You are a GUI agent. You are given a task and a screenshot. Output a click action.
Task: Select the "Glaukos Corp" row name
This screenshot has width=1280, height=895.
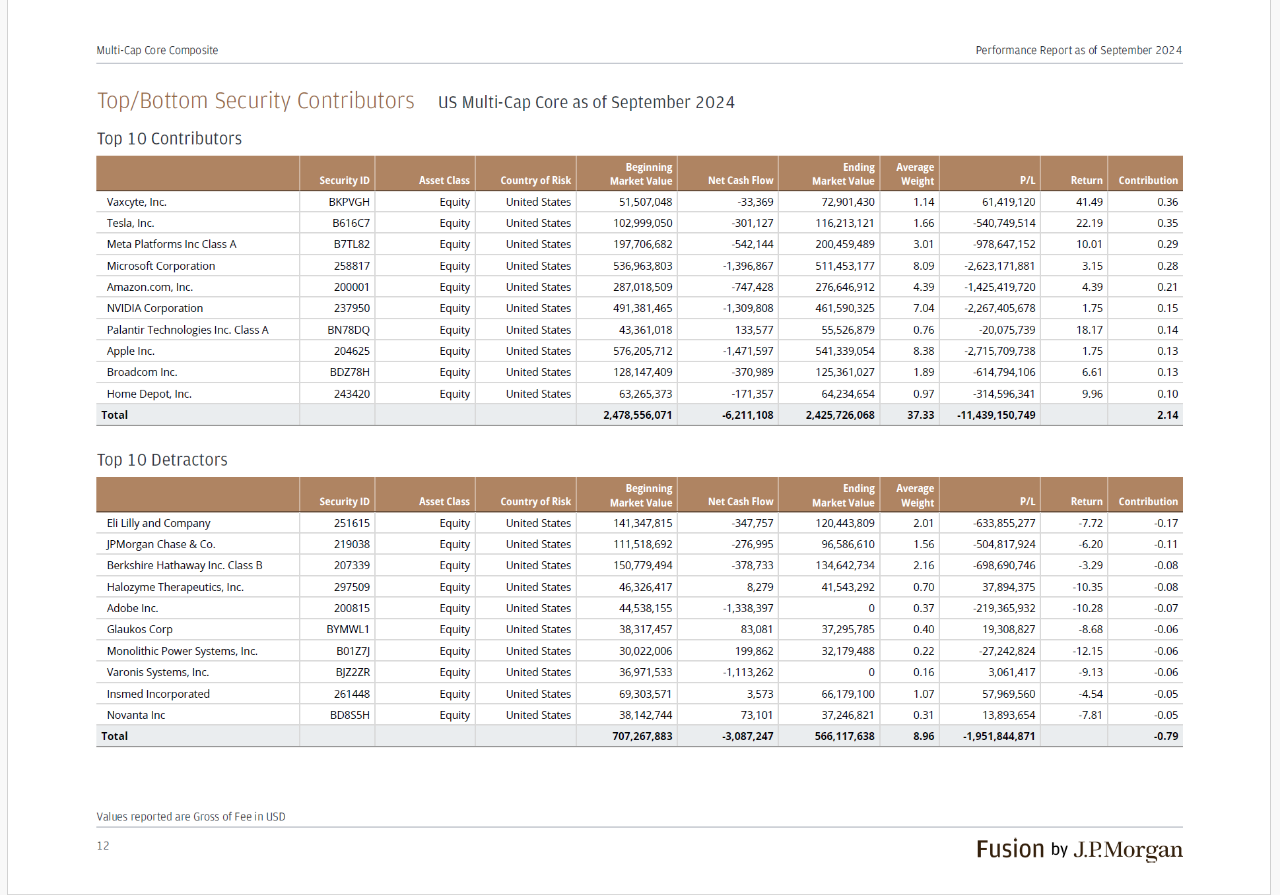pyautogui.click(x=140, y=629)
